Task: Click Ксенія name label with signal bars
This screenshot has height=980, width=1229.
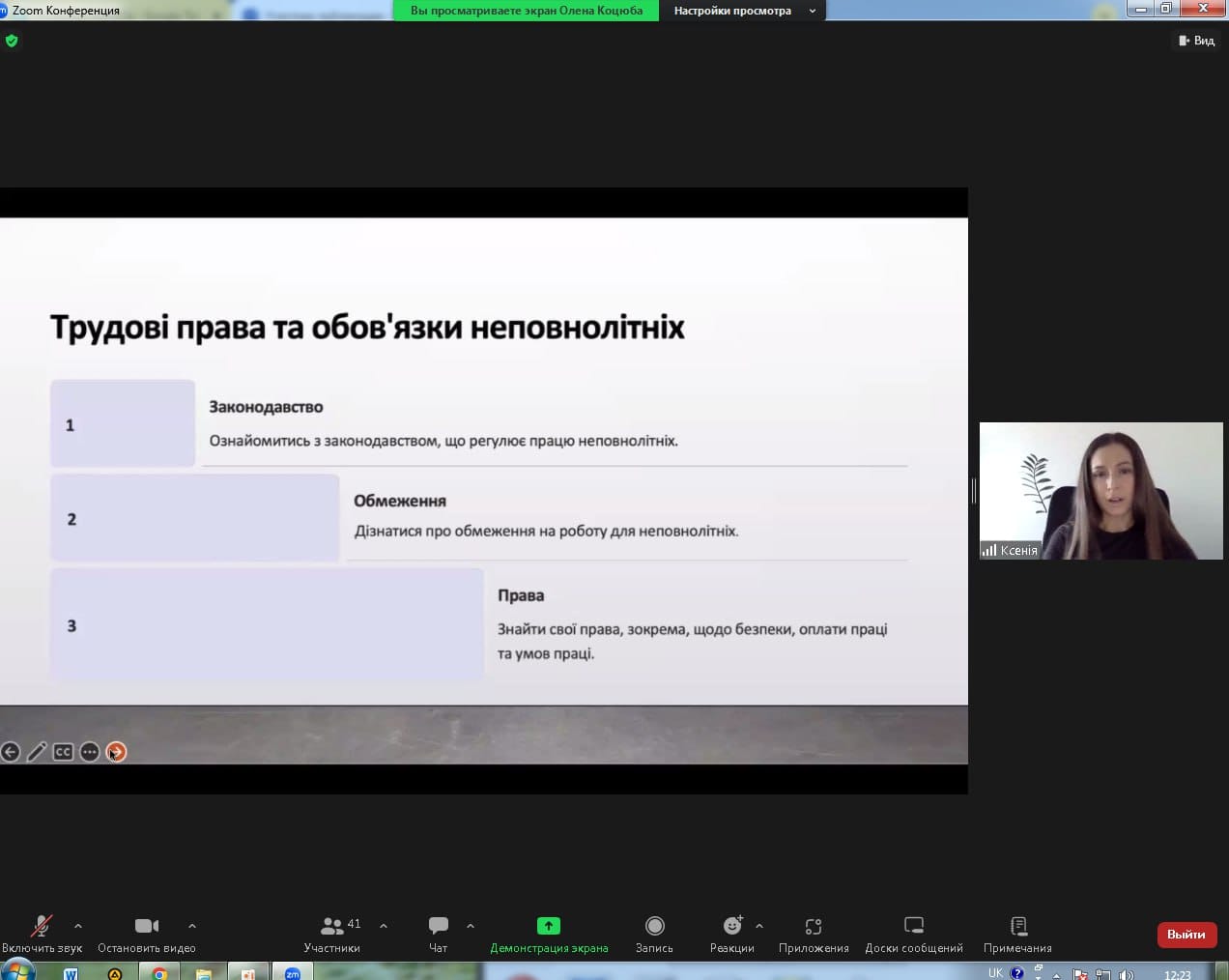Action: (x=1010, y=550)
